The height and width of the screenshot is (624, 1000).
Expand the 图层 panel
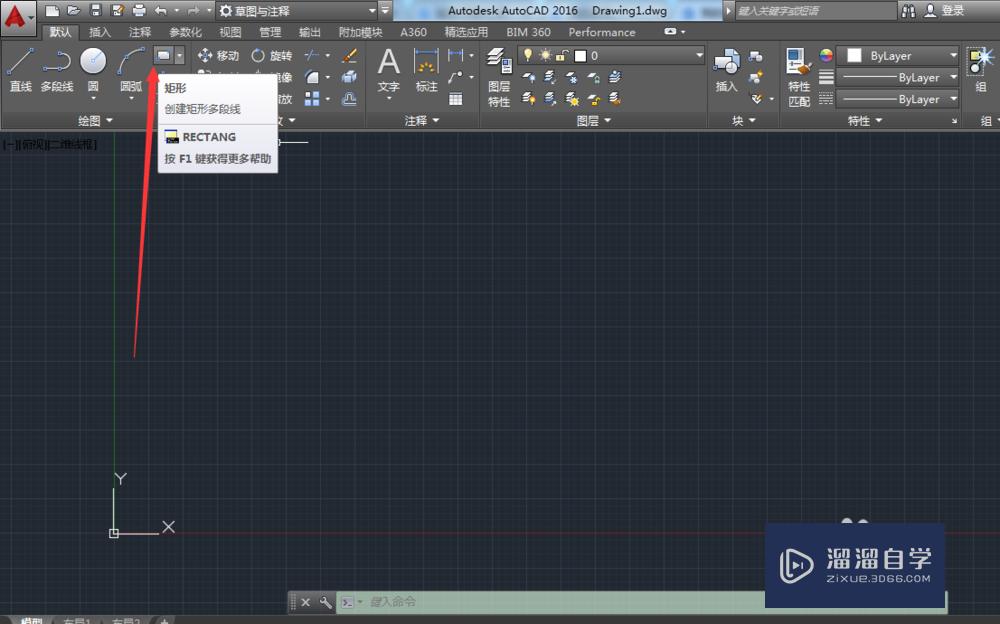pos(593,120)
